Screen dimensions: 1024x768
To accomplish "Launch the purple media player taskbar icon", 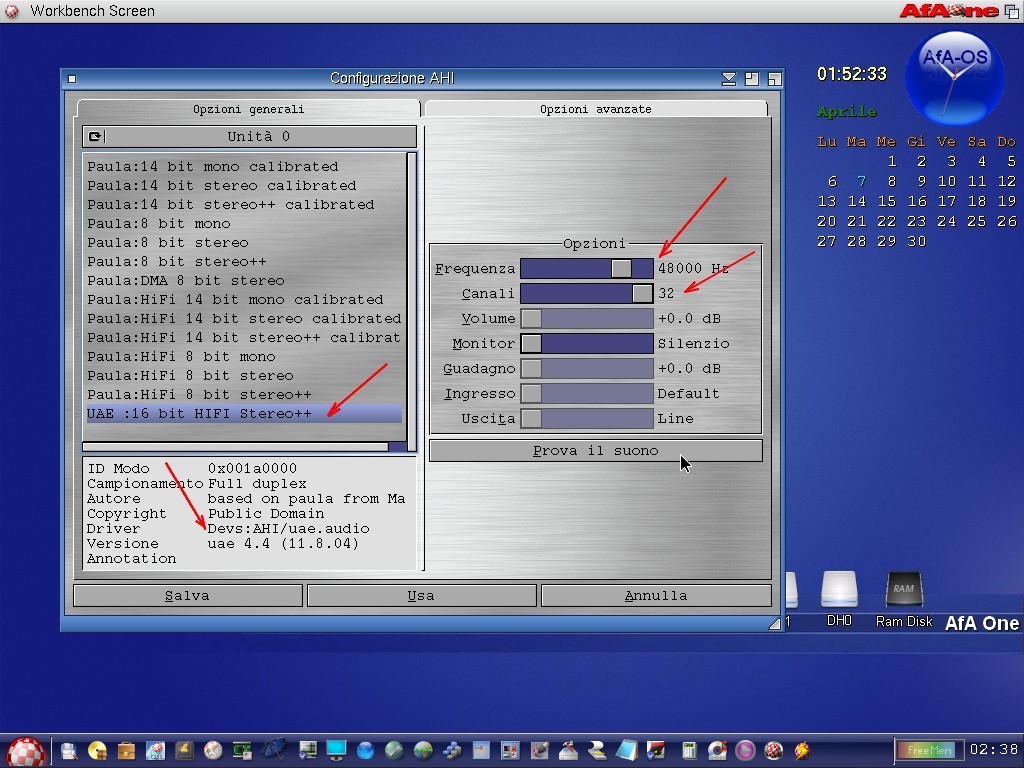I will tap(745, 750).
